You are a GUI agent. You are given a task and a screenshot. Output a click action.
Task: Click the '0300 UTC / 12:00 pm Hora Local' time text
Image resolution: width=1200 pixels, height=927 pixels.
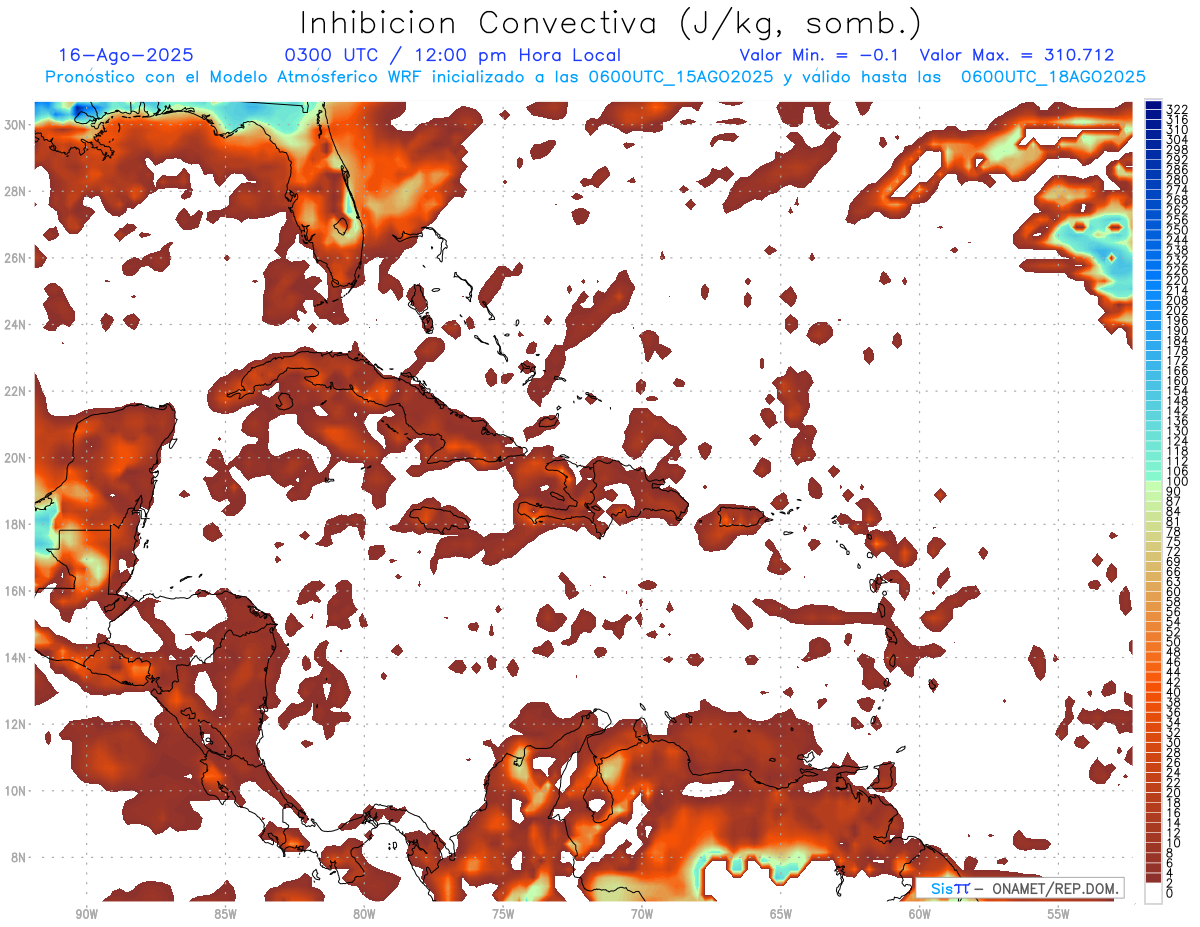pos(452,56)
